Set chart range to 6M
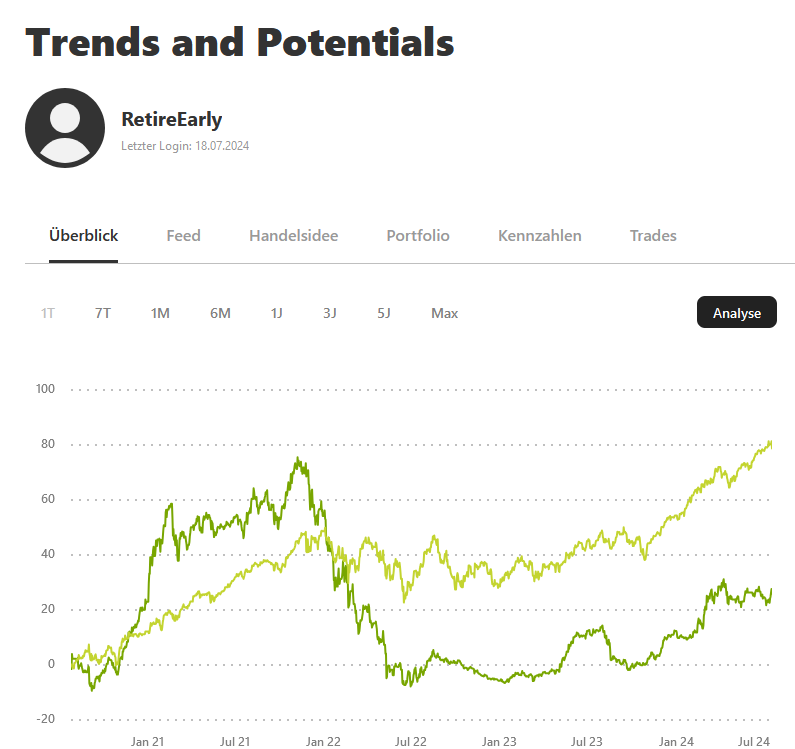Image resolution: width=795 pixels, height=749 pixels. 220,313
